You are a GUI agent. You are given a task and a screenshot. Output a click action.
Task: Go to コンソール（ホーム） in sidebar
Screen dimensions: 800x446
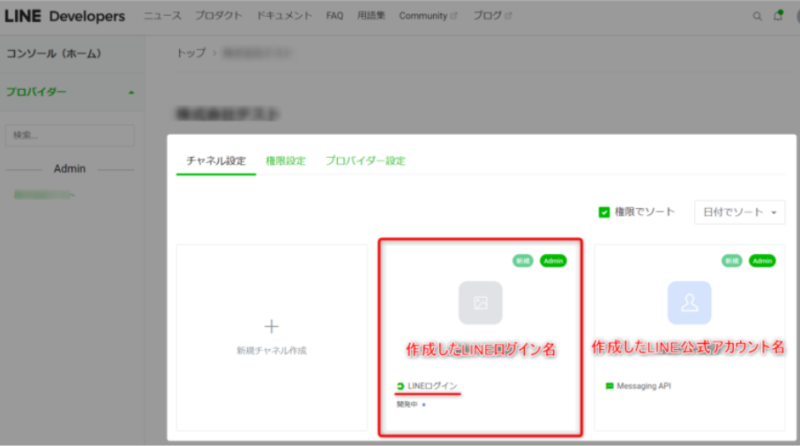(x=54, y=54)
